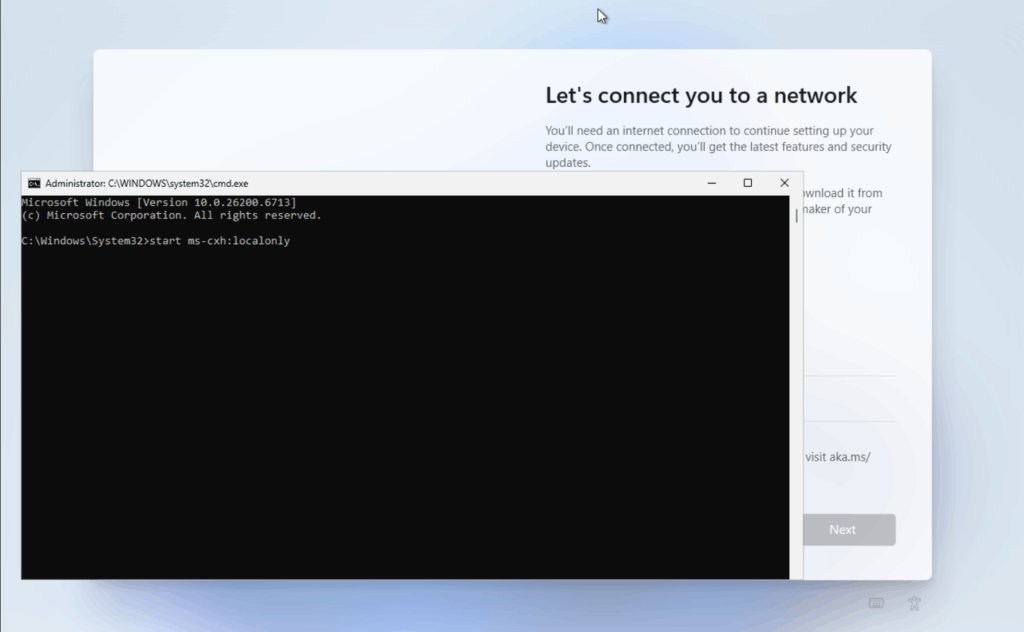Open the accessibility options icon

(x=913, y=603)
